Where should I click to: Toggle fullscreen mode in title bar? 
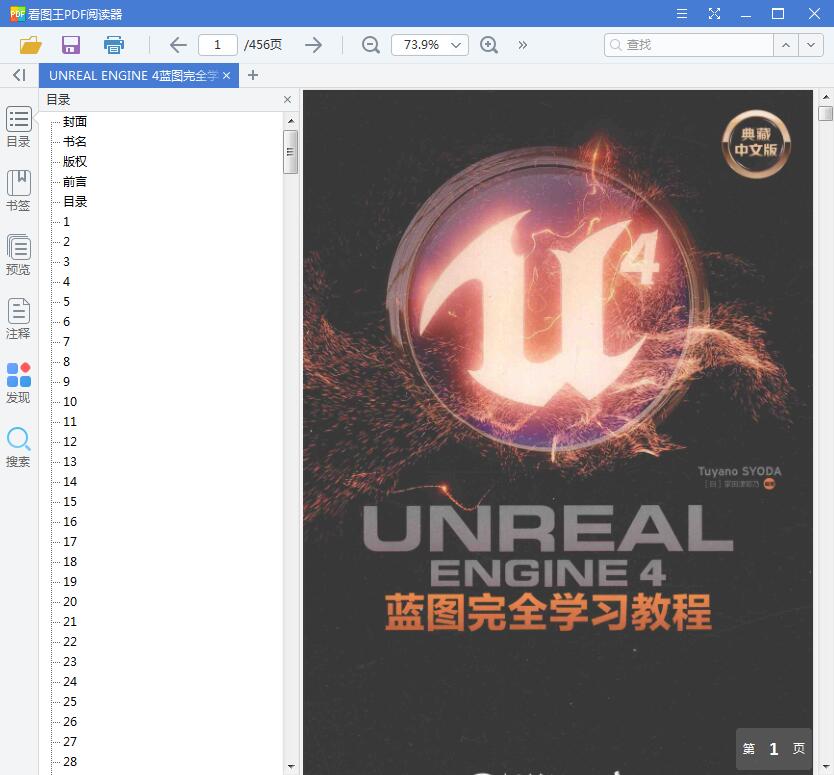click(x=714, y=14)
